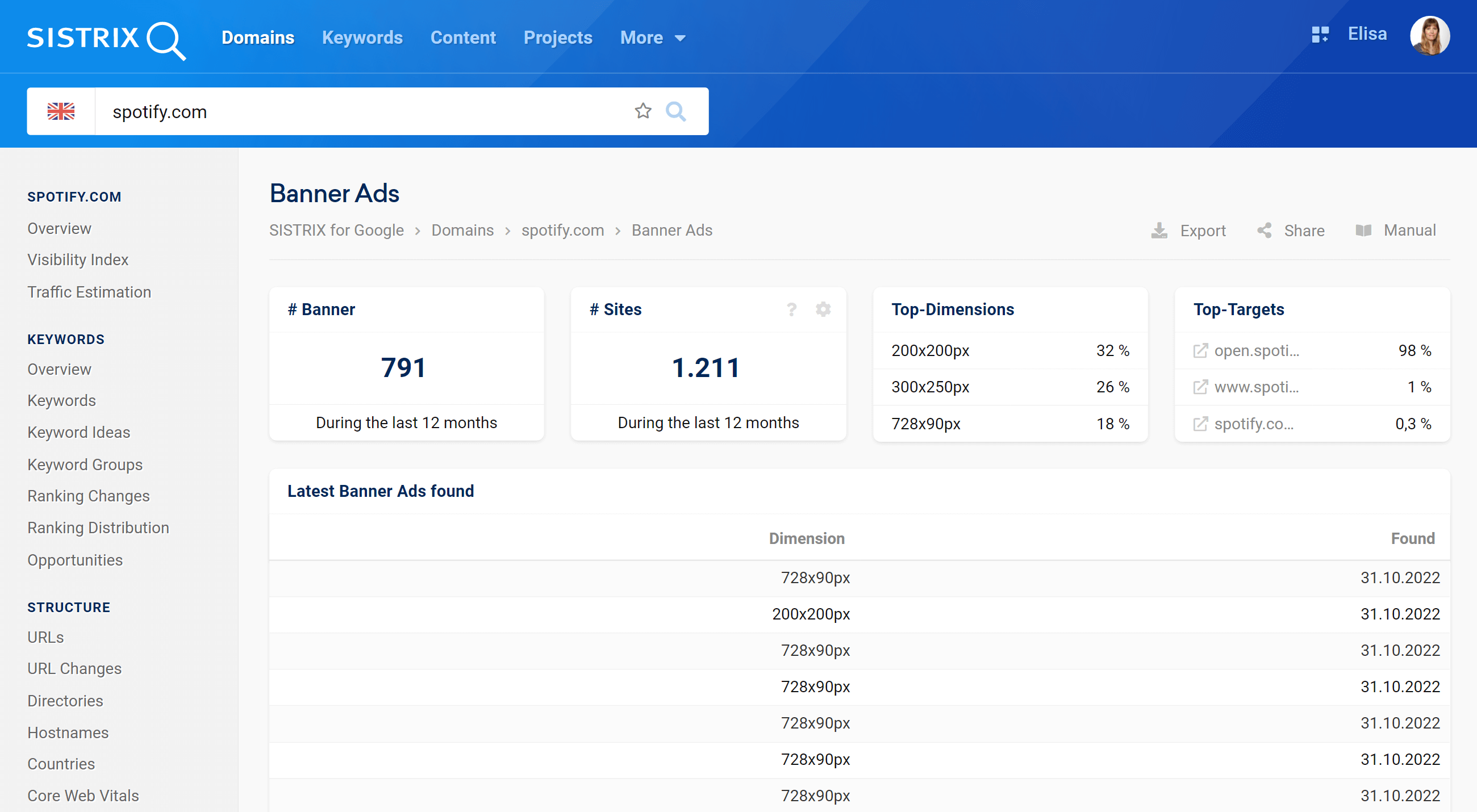The height and width of the screenshot is (812, 1477).
Task: Click the Export label
Action: coord(1203,231)
